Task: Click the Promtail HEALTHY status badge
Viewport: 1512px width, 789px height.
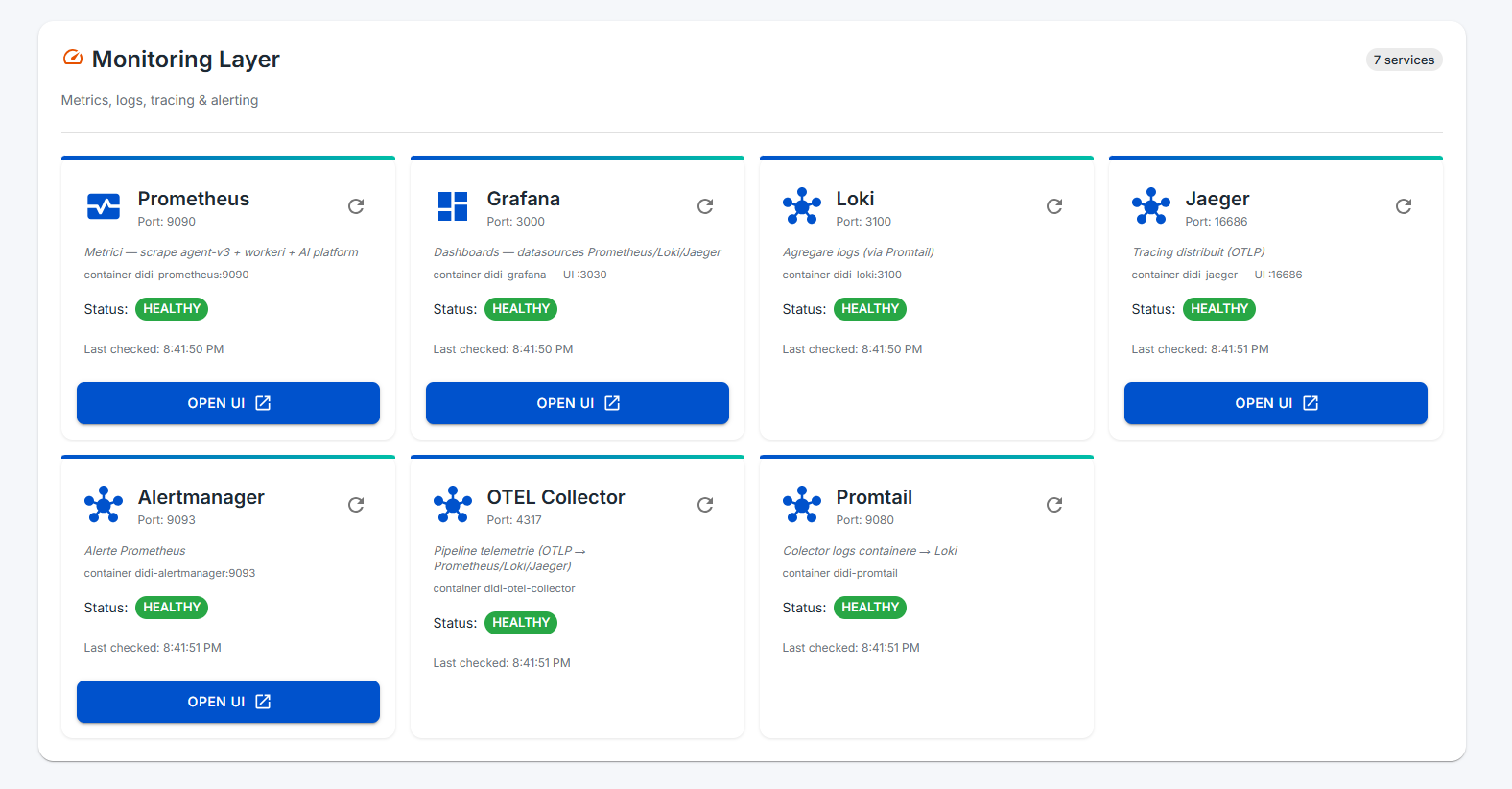Action: 870,608
